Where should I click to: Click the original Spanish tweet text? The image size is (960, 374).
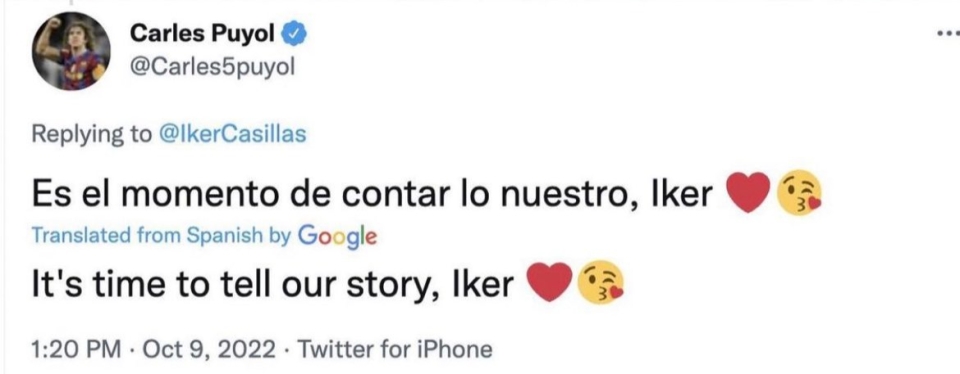point(371,193)
